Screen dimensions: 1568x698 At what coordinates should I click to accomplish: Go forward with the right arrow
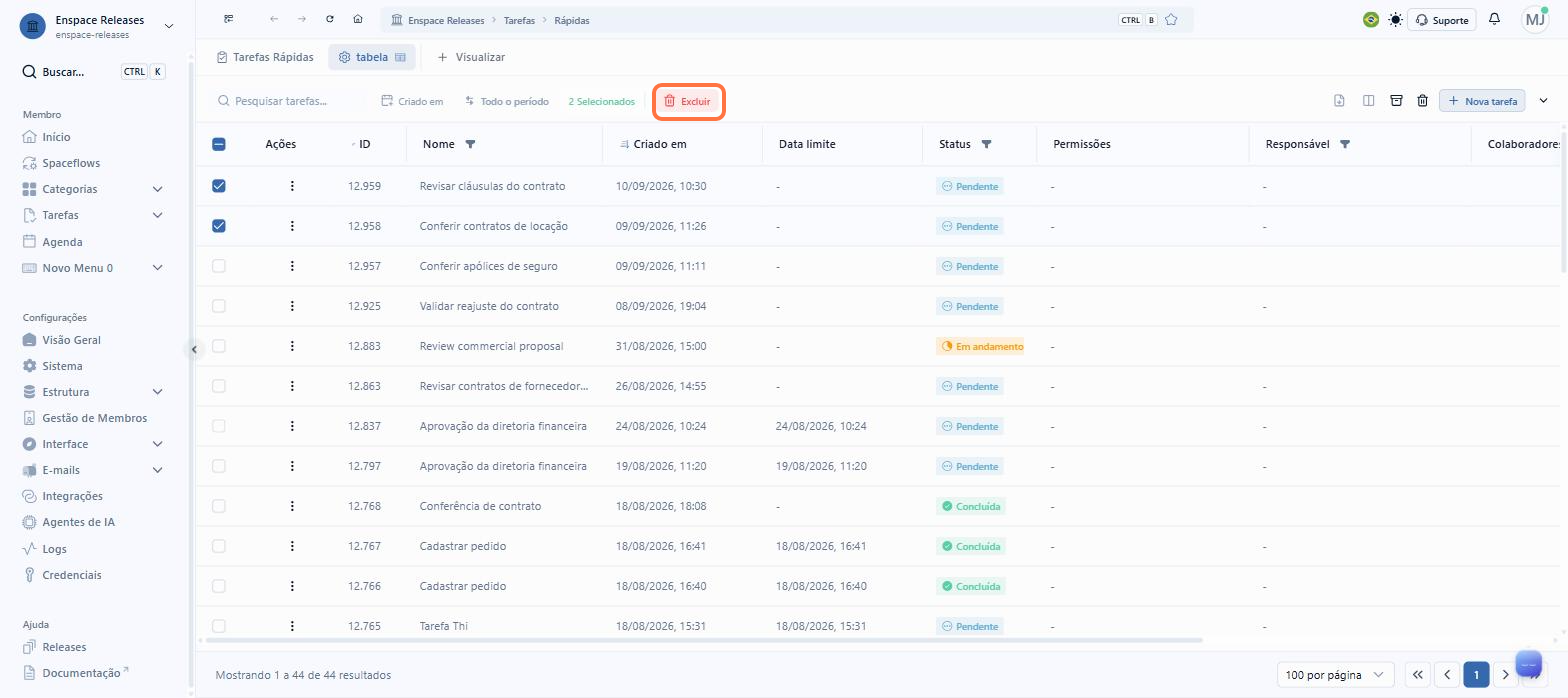click(302, 20)
